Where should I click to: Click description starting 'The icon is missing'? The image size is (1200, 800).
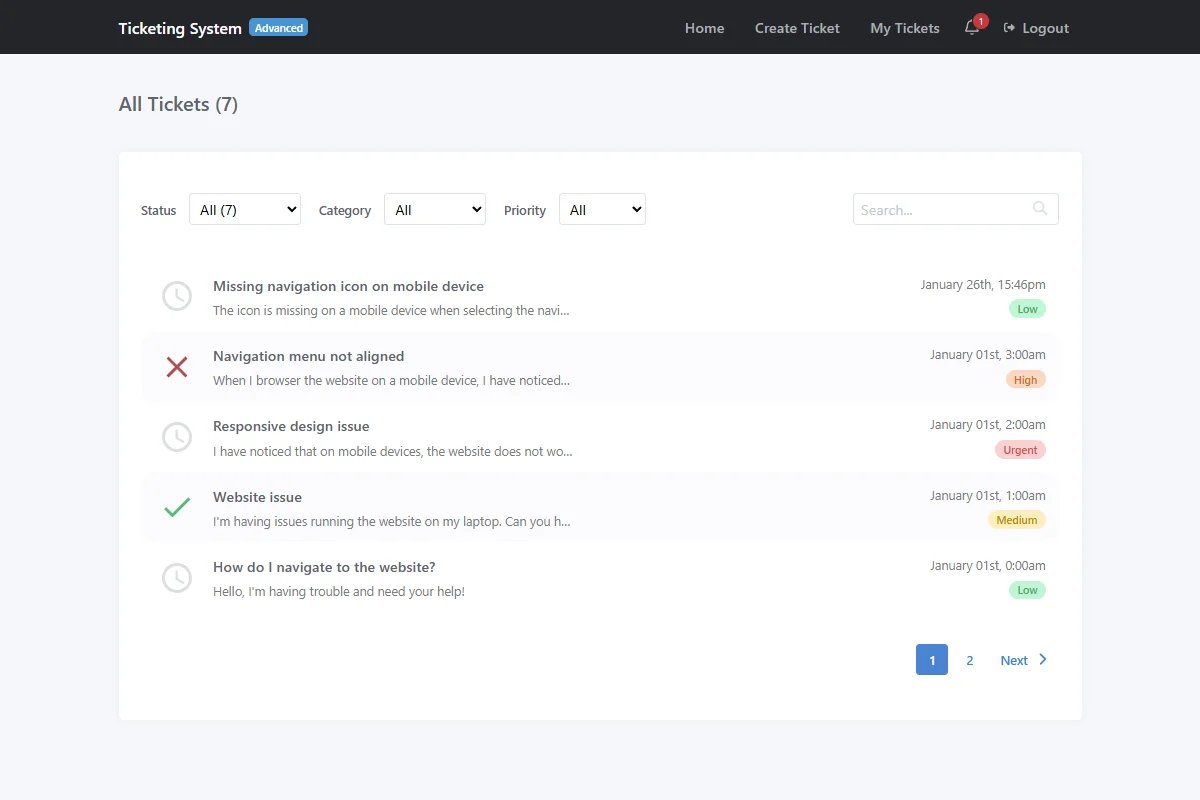point(391,310)
